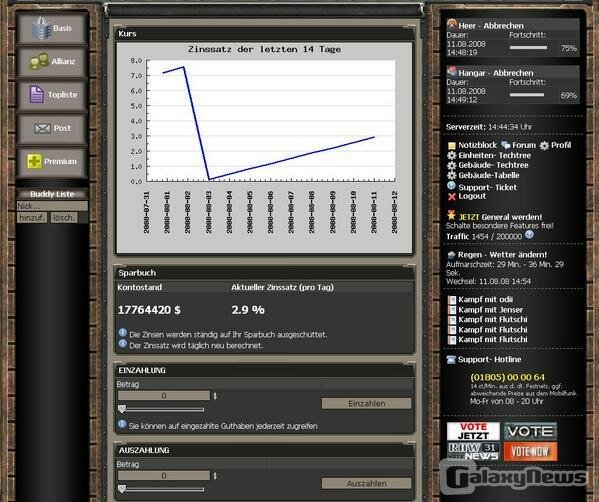Click the Forum speech bubble icon
Image resolution: width=599 pixels, height=502 pixels.
(x=506, y=145)
